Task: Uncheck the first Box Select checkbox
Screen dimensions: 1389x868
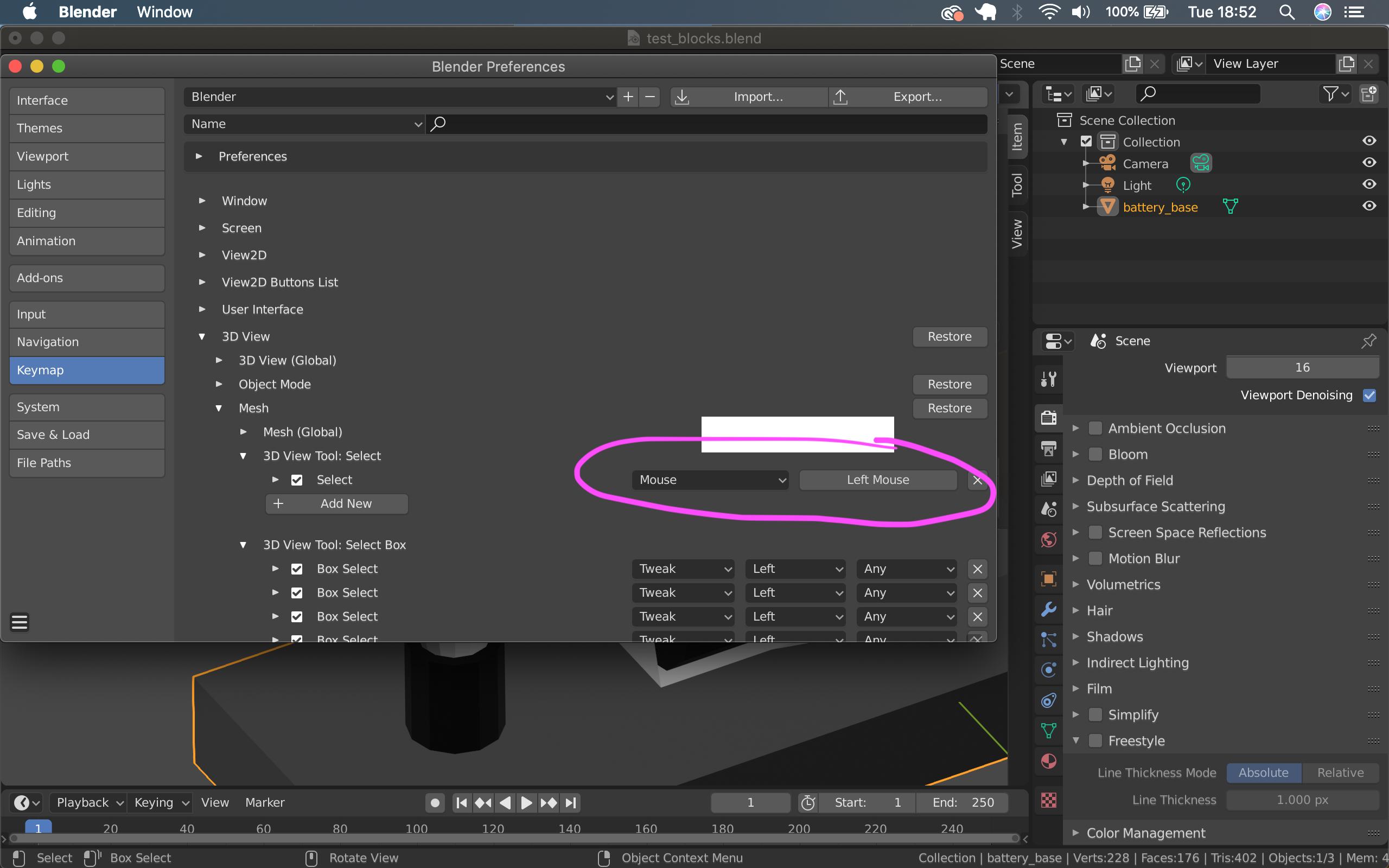Action: click(x=297, y=569)
